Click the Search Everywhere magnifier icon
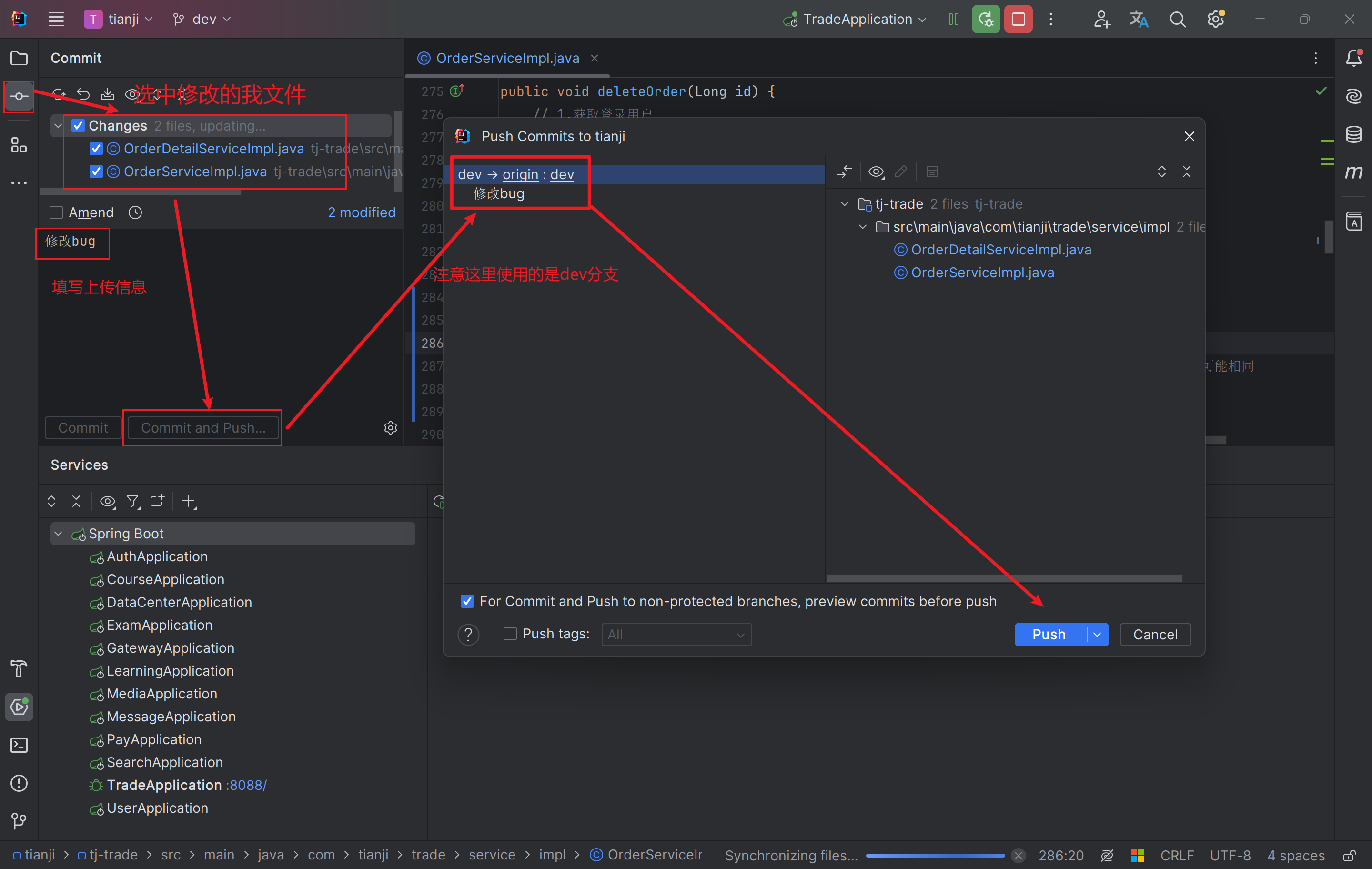 coord(1177,20)
